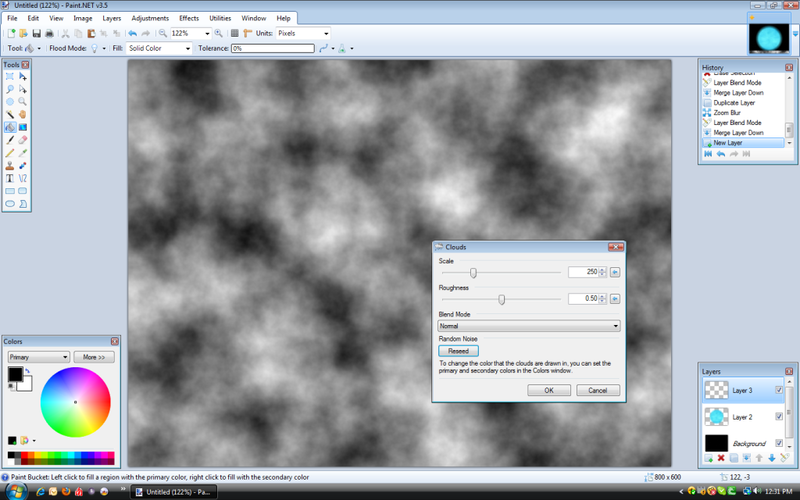Open the Layers menu

tap(112, 18)
